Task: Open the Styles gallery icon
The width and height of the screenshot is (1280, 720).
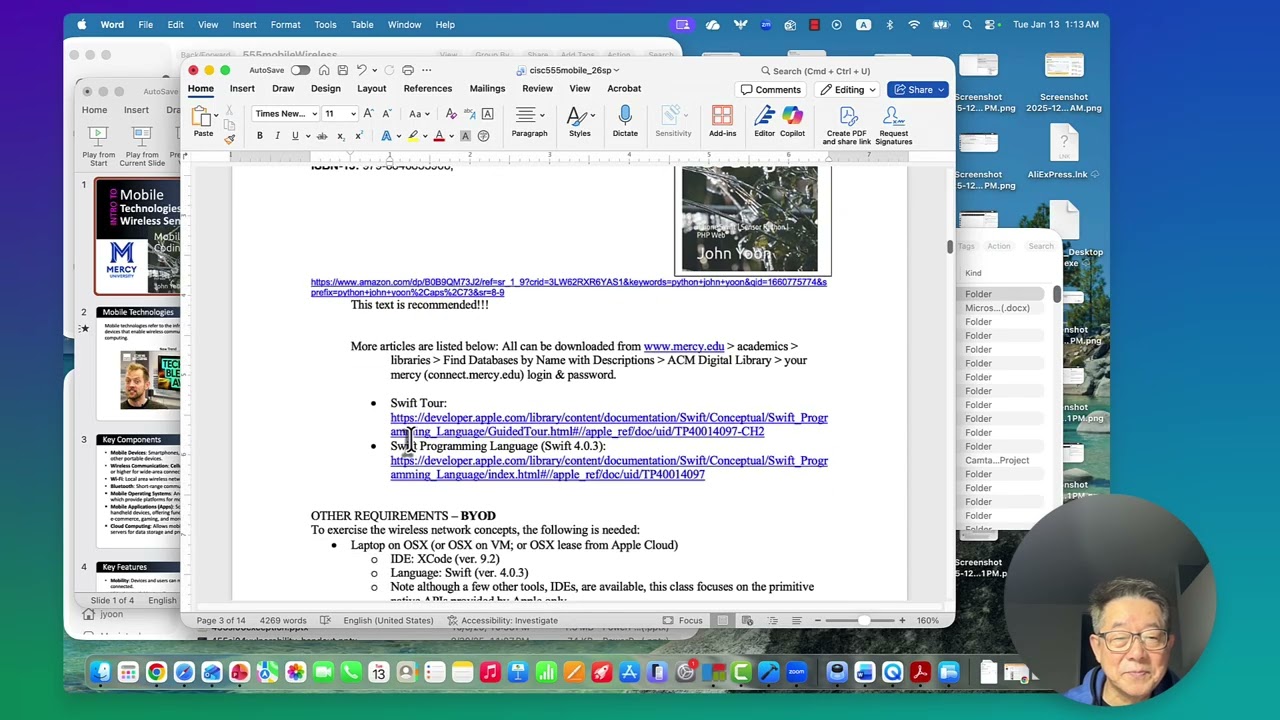Action: 579,117
